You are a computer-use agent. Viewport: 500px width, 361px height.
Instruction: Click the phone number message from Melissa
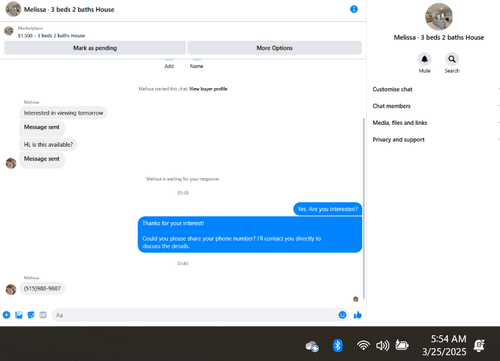(x=42, y=288)
